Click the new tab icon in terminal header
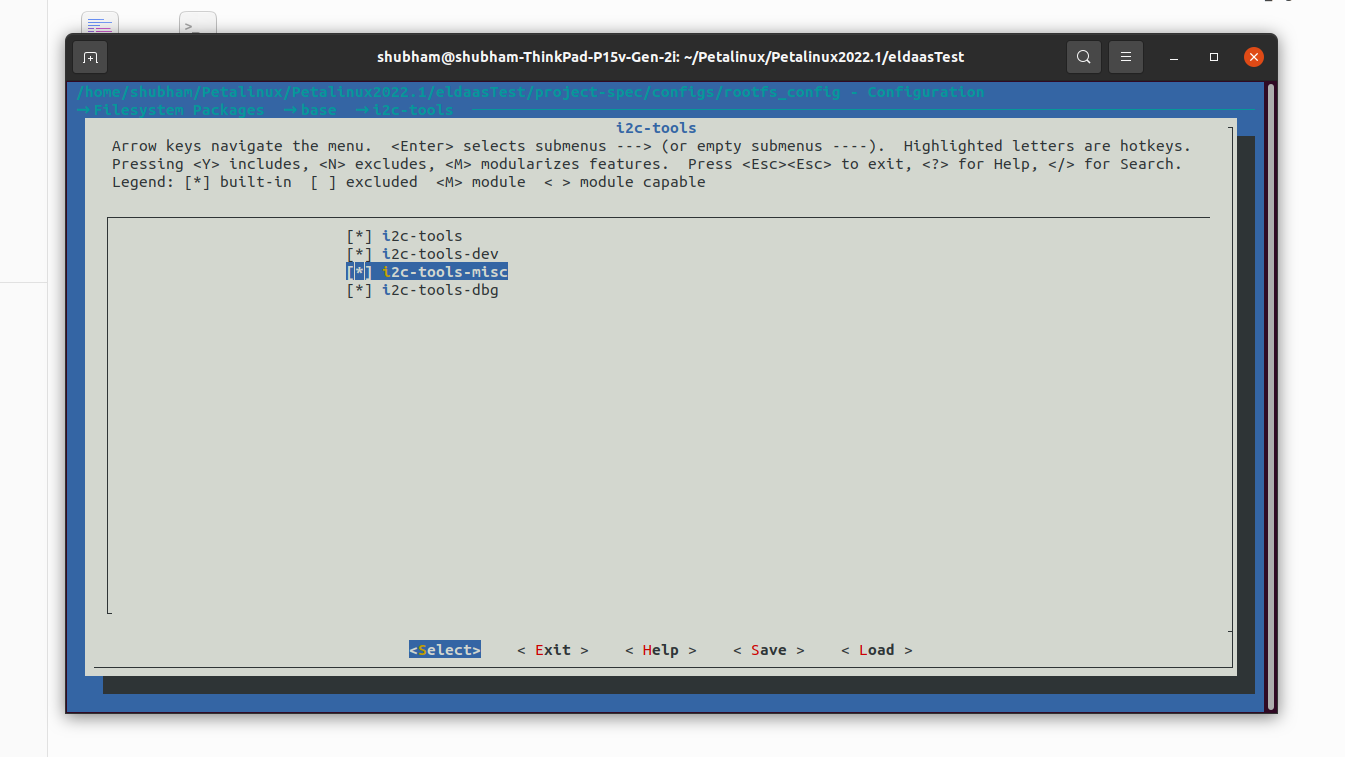The width and height of the screenshot is (1345, 757). (90, 57)
